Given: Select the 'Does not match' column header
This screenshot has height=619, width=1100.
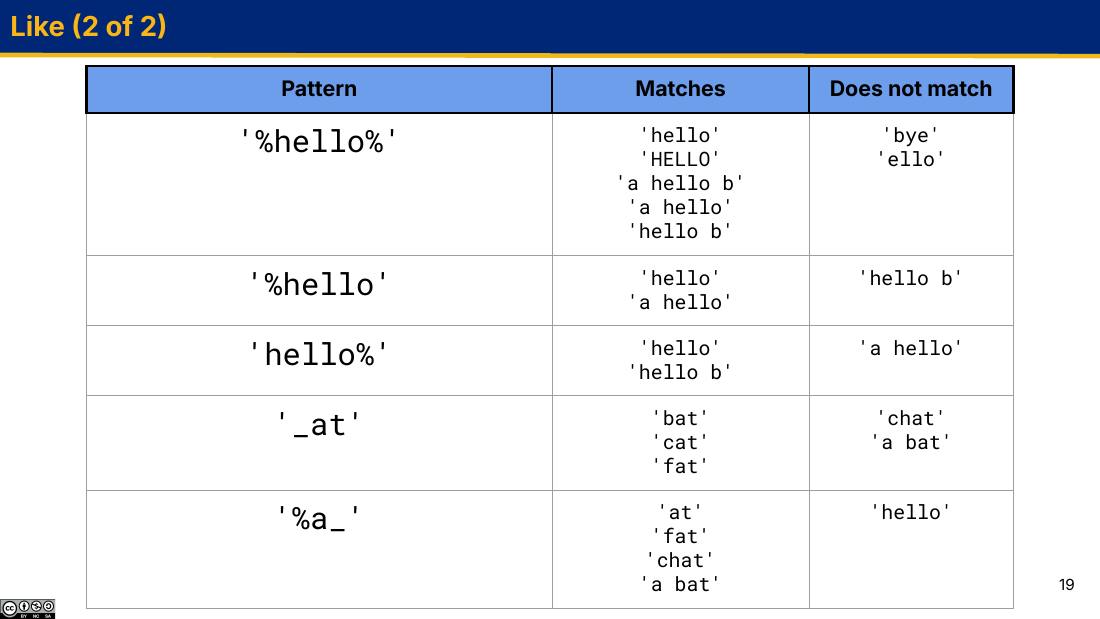Looking at the screenshot, I should tap(911, 89).
